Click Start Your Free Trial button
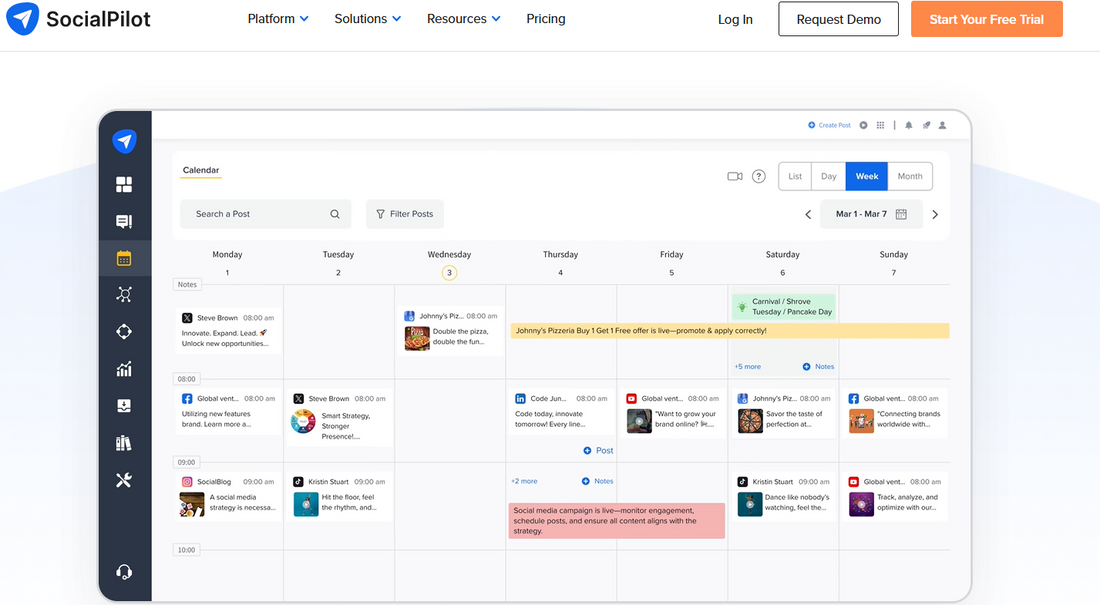The image size is (1100, 605). [986, 19]
